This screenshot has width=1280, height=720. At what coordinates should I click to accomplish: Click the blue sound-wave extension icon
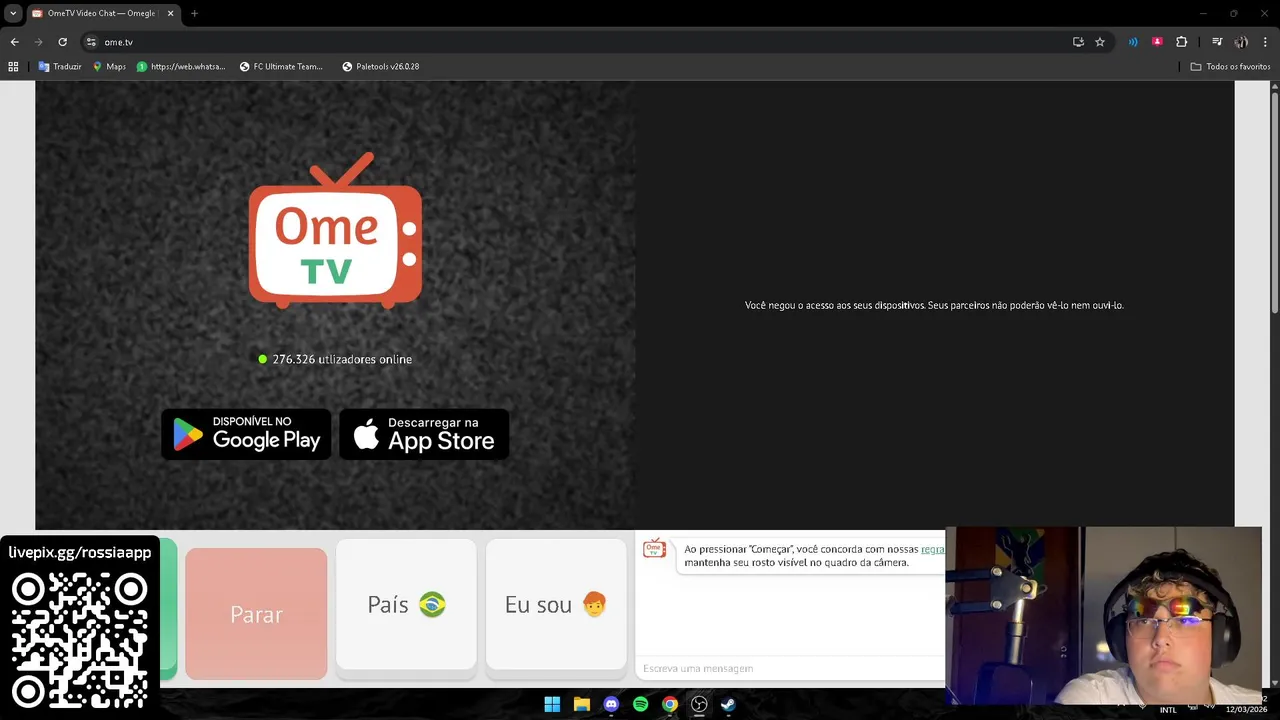[x=1133, y=42]
